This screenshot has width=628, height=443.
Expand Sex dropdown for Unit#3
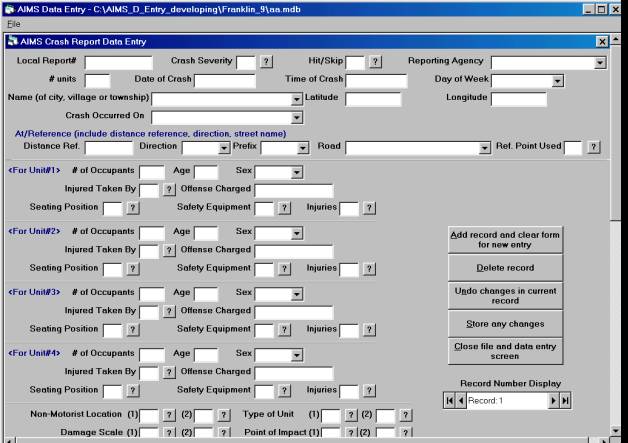click(296, 294)
